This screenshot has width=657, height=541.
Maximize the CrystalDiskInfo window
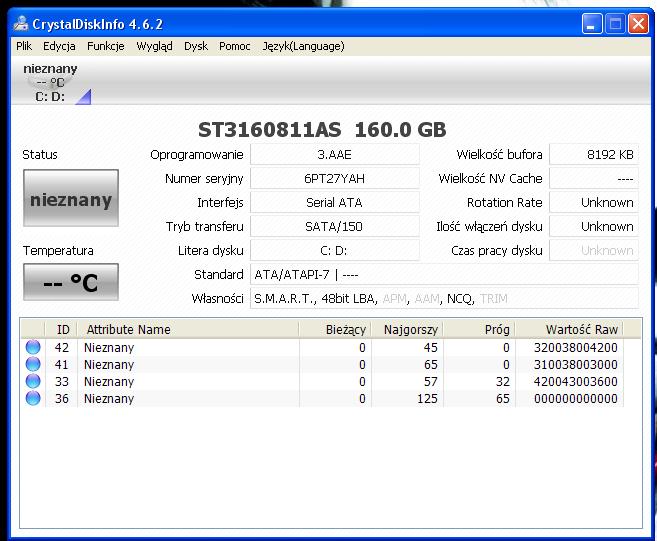point(615,23)
